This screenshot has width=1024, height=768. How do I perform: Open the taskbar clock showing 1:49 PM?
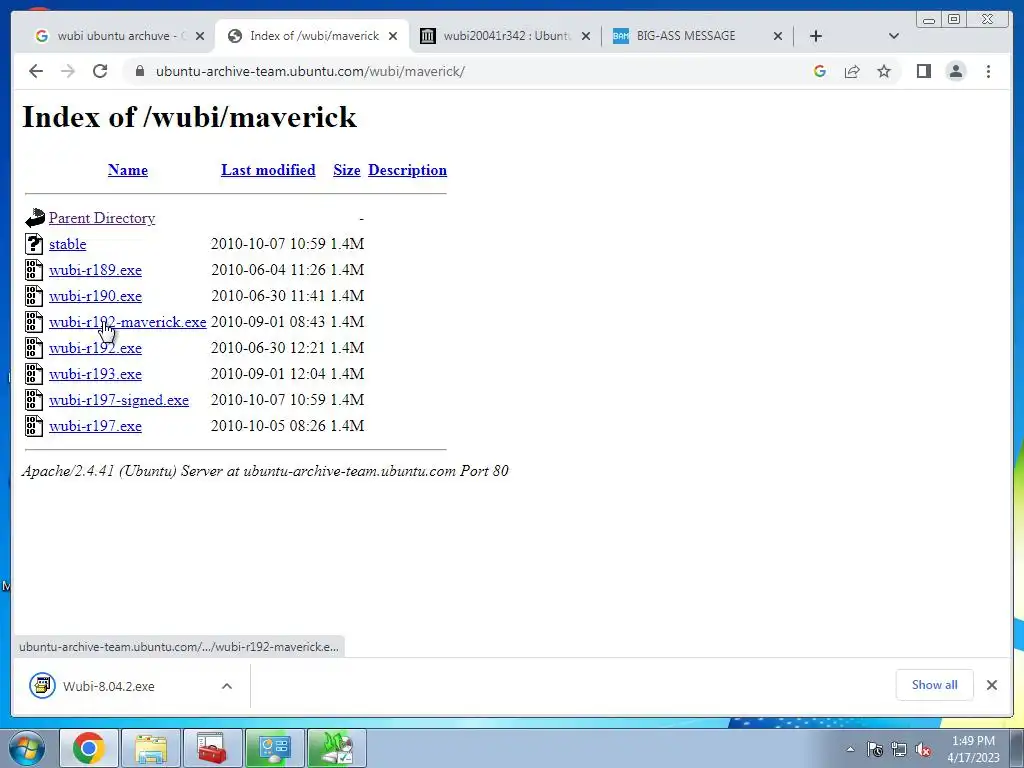(973, 749)
